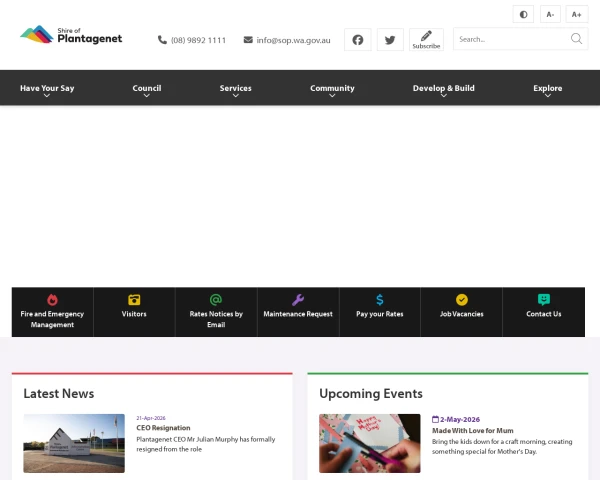Image resolution: width=600 pixels, height=480 pixels.
Task: Call the number (08) 9892 1111
Action: 198,40
